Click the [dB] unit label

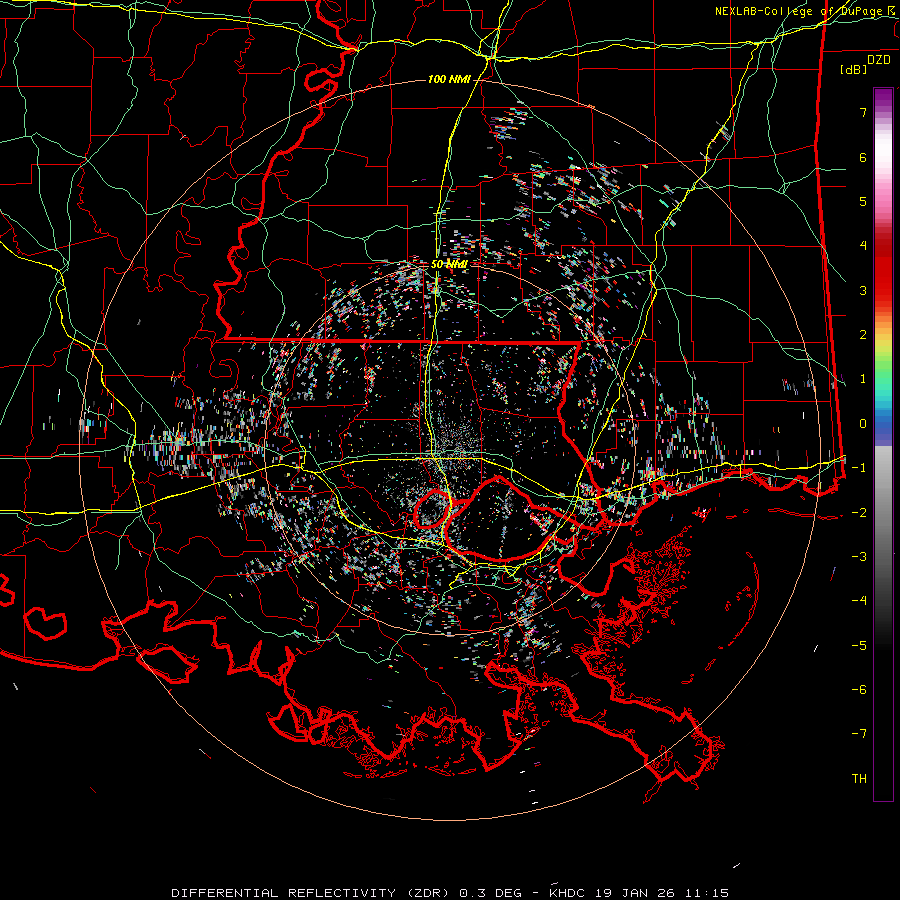[x=854, y=69]
